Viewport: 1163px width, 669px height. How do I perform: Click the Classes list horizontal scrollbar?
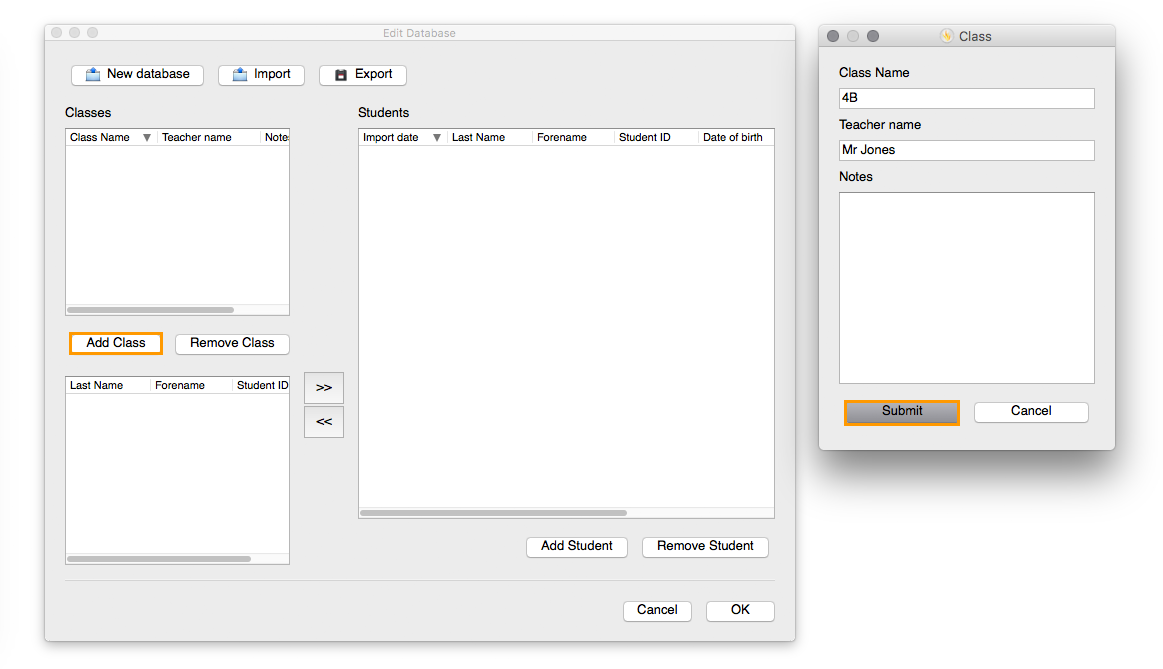coord(150,309)
